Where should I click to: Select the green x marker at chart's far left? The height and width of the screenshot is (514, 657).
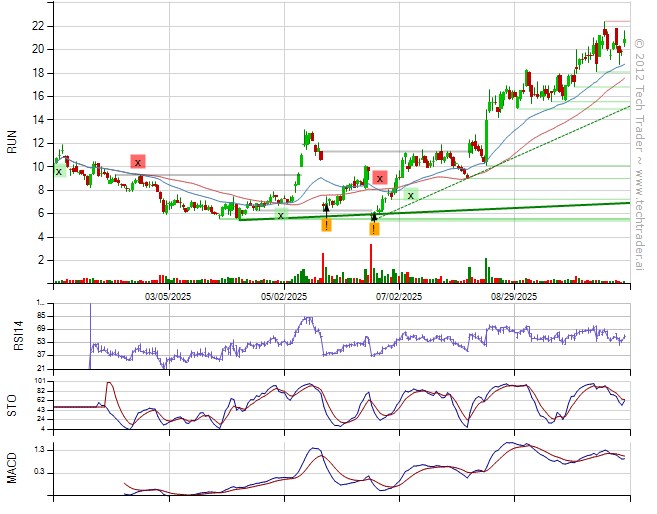[59, 171]
